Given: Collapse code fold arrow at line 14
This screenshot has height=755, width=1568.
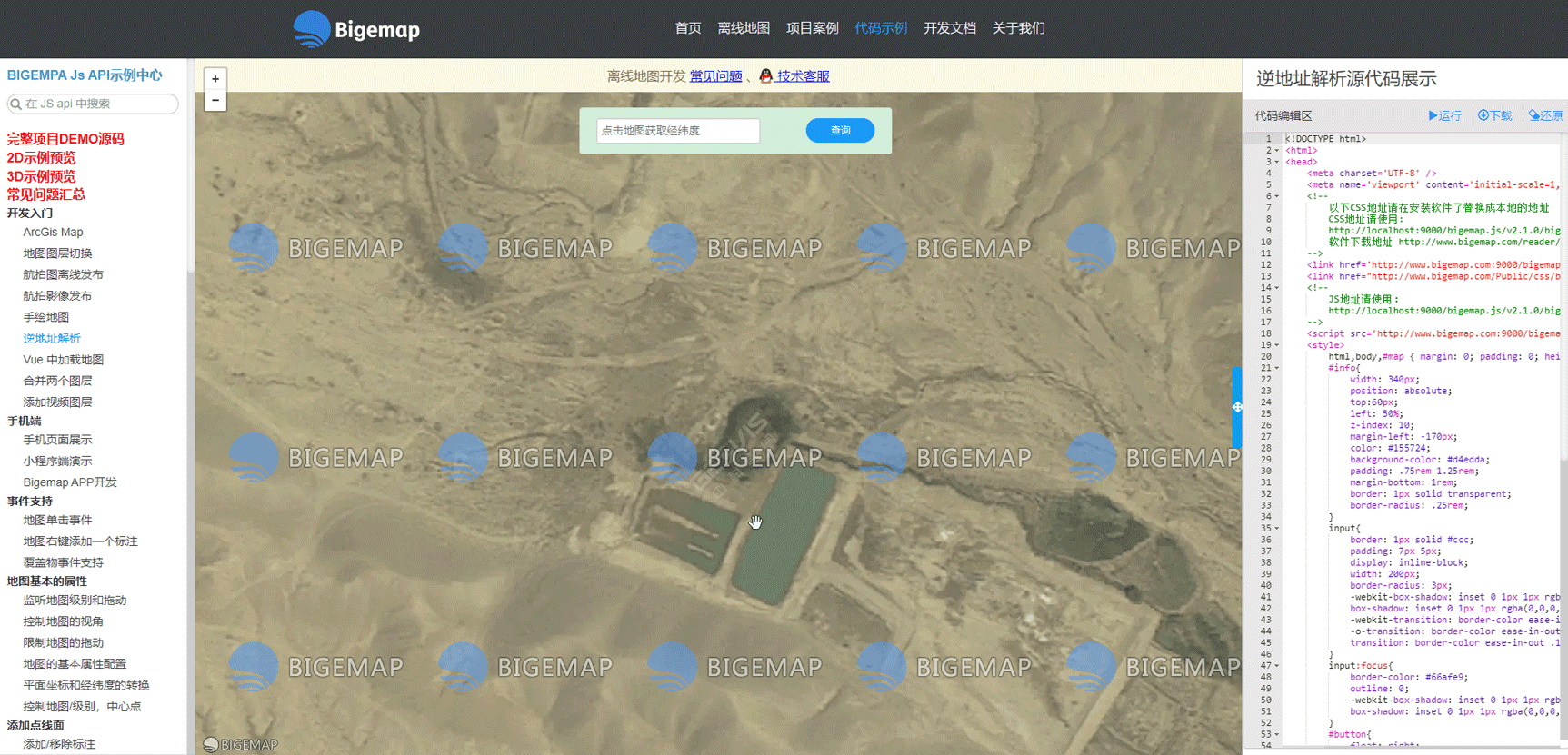Looking at the screenshot, I should 1276,288.
